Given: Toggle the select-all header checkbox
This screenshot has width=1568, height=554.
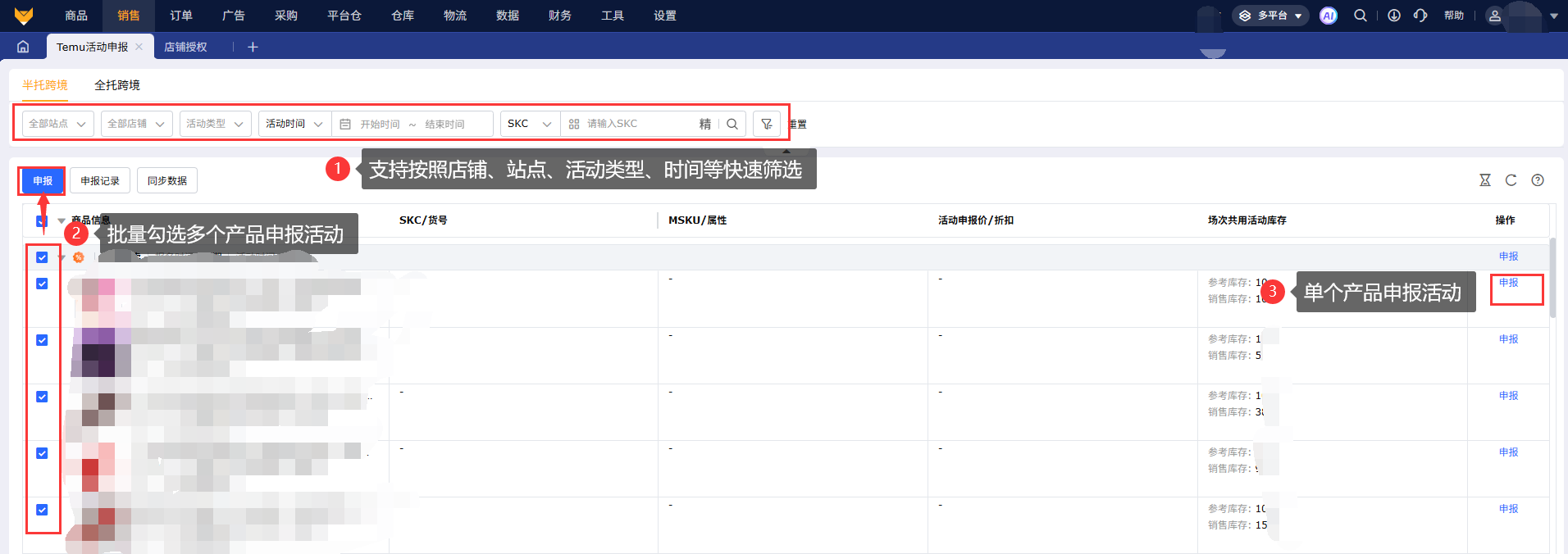Looking at the screenshot, I should pyautogui.click(x=42, y=220).
